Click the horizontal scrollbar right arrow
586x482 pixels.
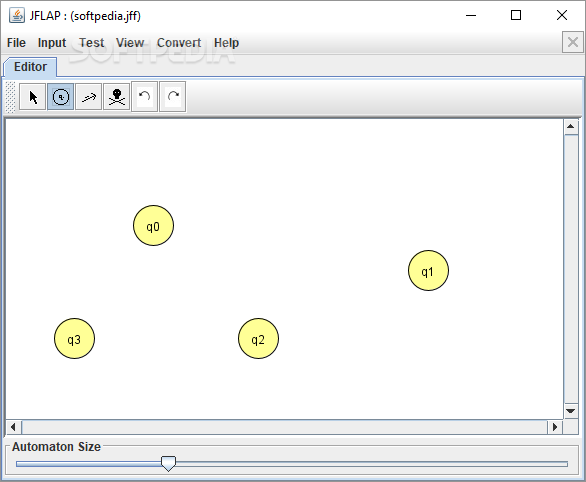point(555,427)
